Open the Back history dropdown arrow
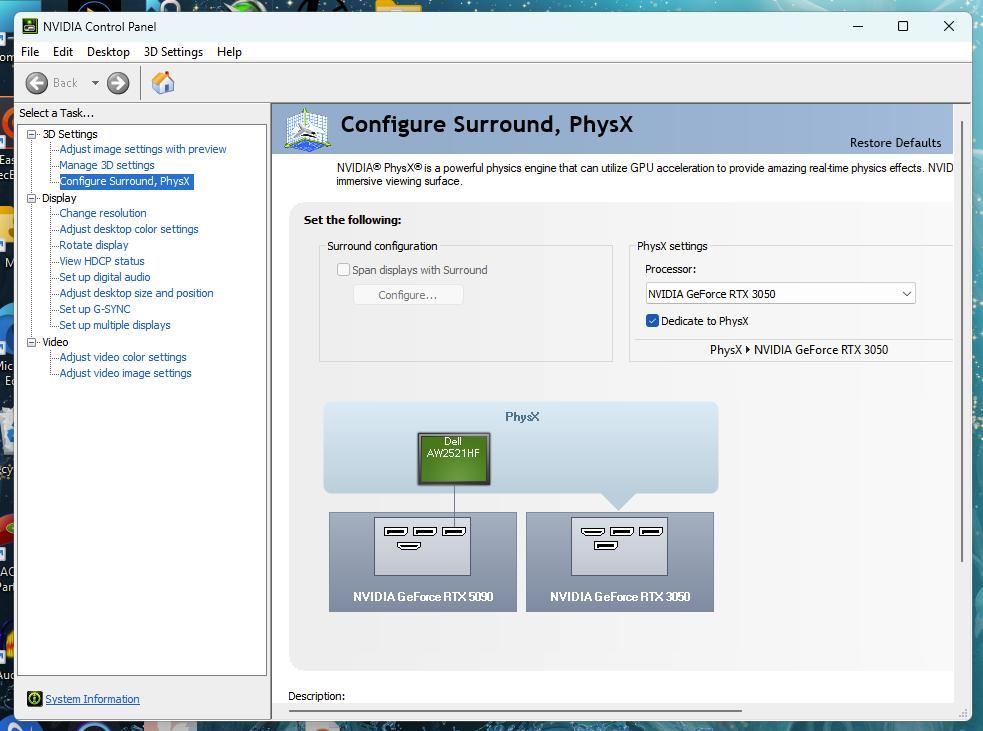Viewport: 983px width, 731px height. click(95, 83)
